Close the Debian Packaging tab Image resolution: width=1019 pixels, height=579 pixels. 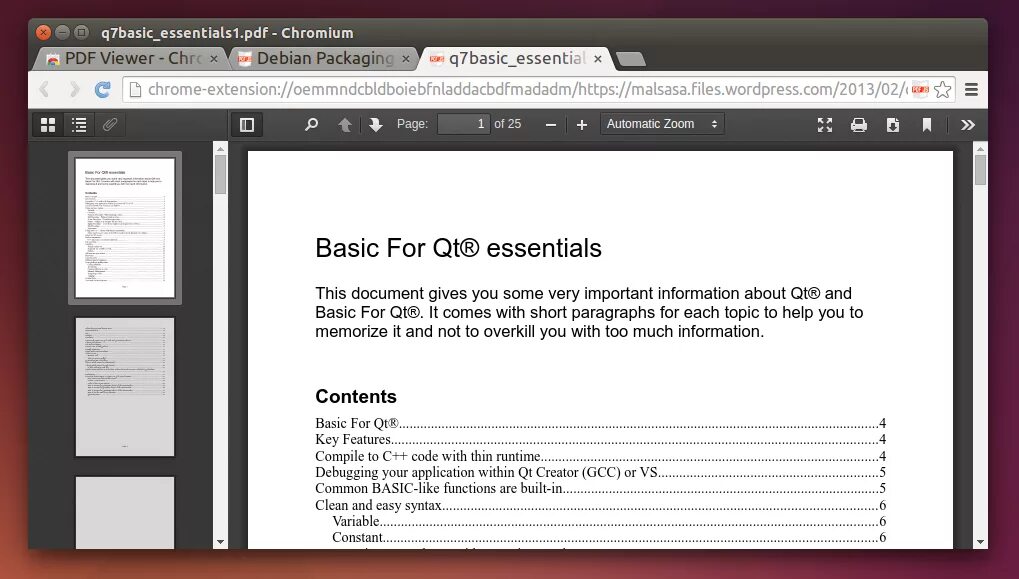(x=406, y=59)
